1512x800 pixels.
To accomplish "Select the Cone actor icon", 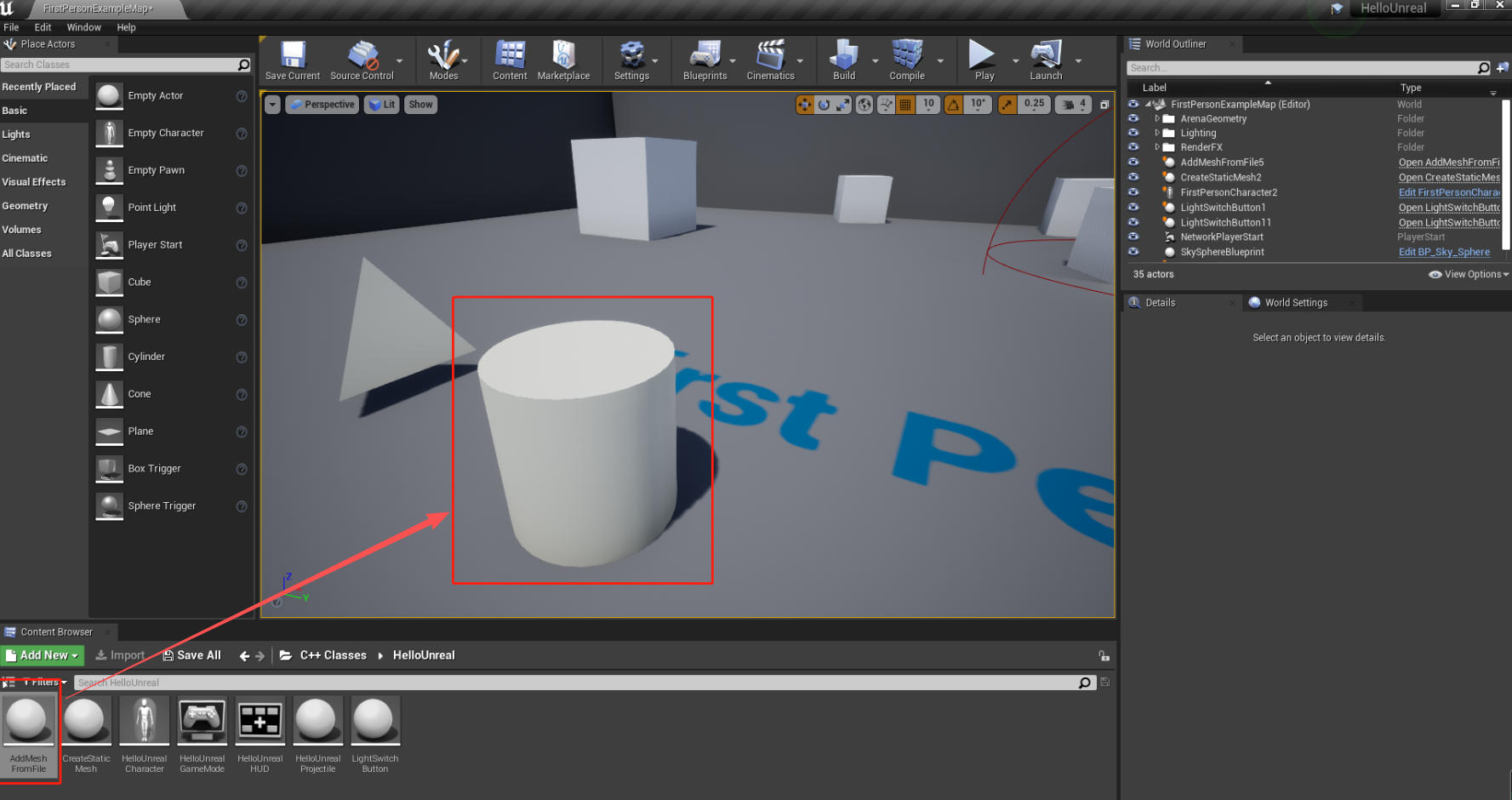I will tap(110, 394).
